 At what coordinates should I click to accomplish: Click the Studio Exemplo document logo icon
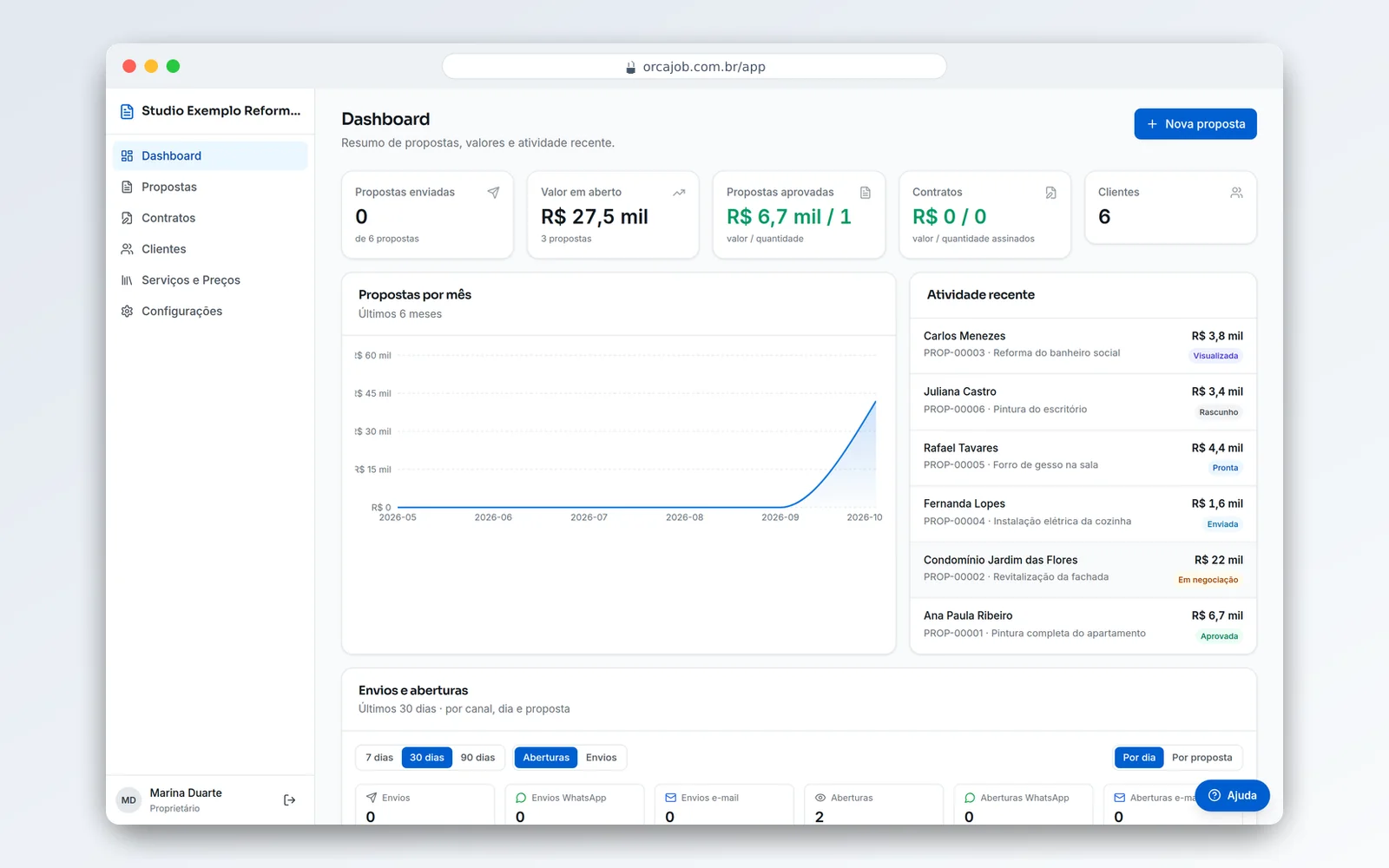point(127,111)
